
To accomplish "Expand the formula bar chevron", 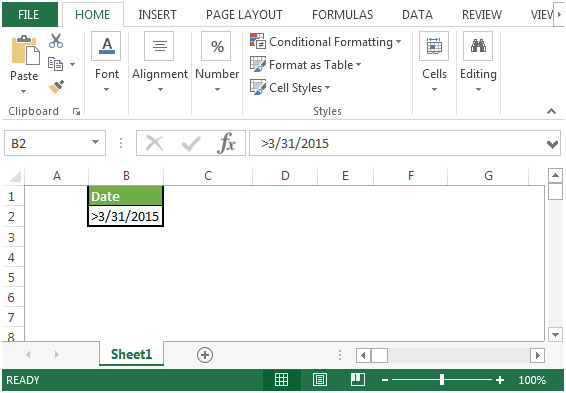I will coord(552,144).
